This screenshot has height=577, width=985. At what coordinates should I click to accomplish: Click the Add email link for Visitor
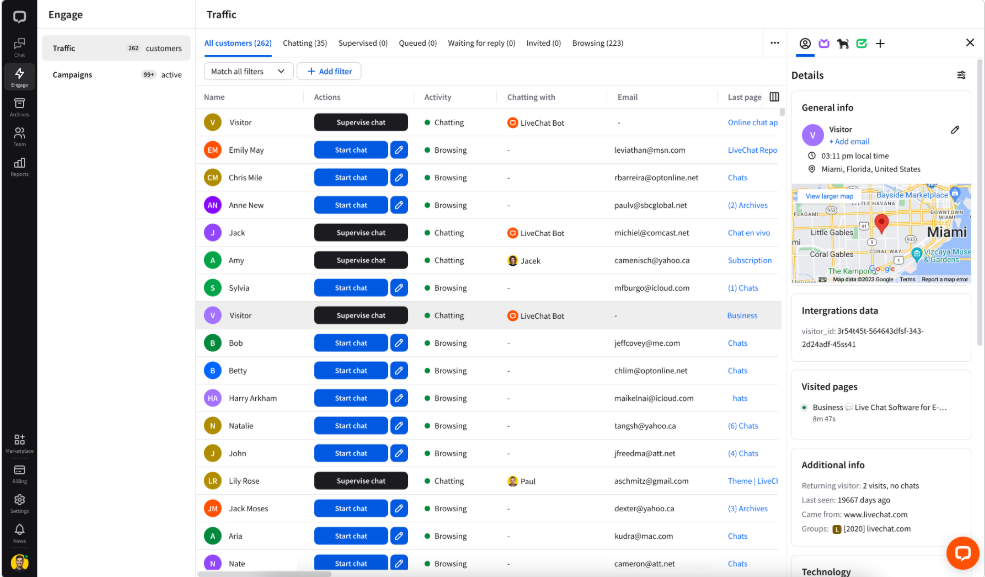pyautogui.click(x=849, y=142)
